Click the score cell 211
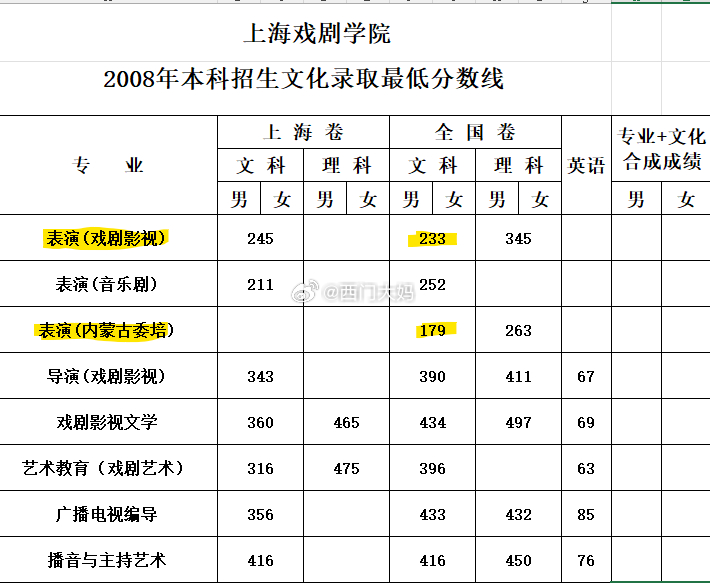This screenshot has width=710, height=583. [260, 285]
